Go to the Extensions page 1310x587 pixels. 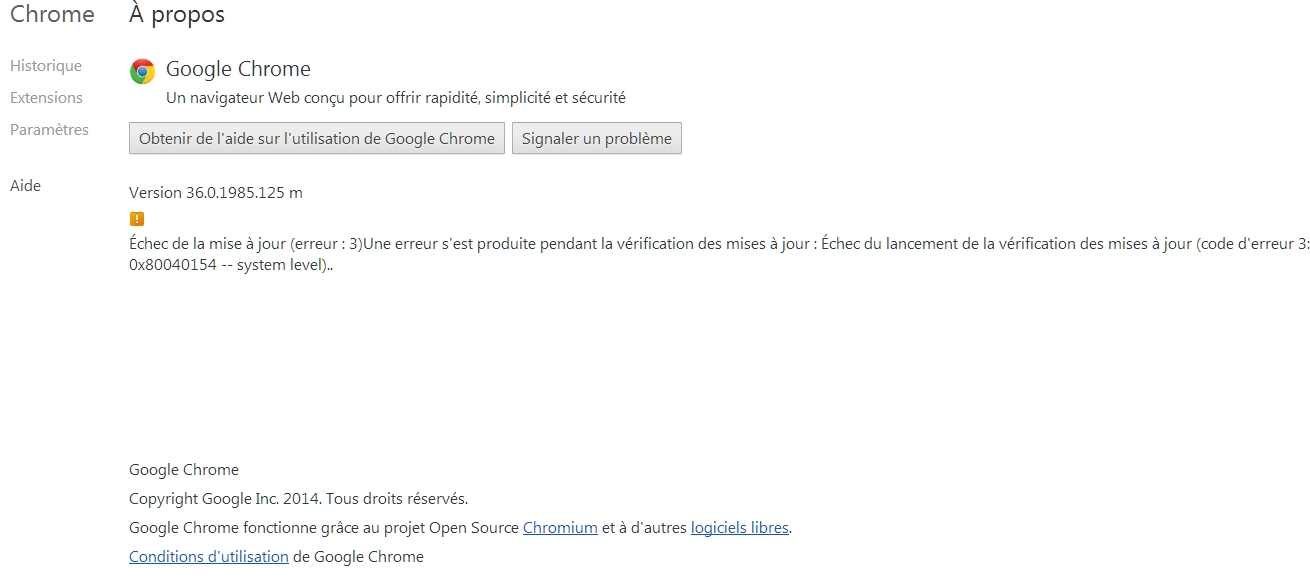tap(46, 98)
